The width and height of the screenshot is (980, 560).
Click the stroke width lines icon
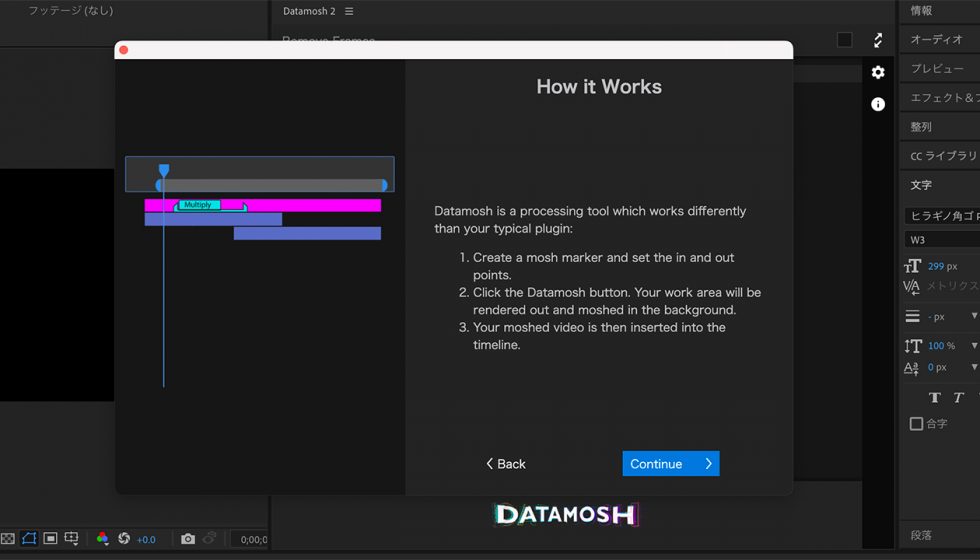pyautogui.click(x=912, y=316)
